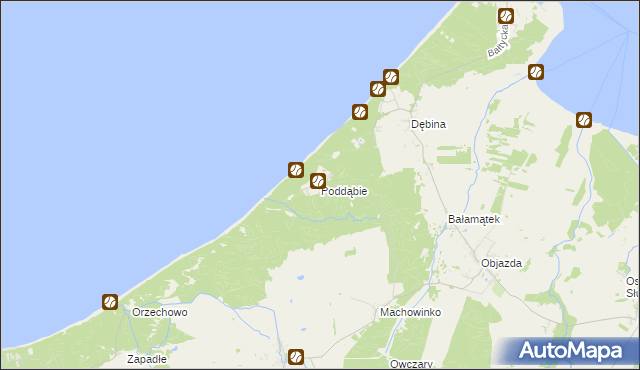This screenshot has height=370, width=640.
Task: Select the middle coastal marker northwest of Dębina
Action: coord(378,89)
